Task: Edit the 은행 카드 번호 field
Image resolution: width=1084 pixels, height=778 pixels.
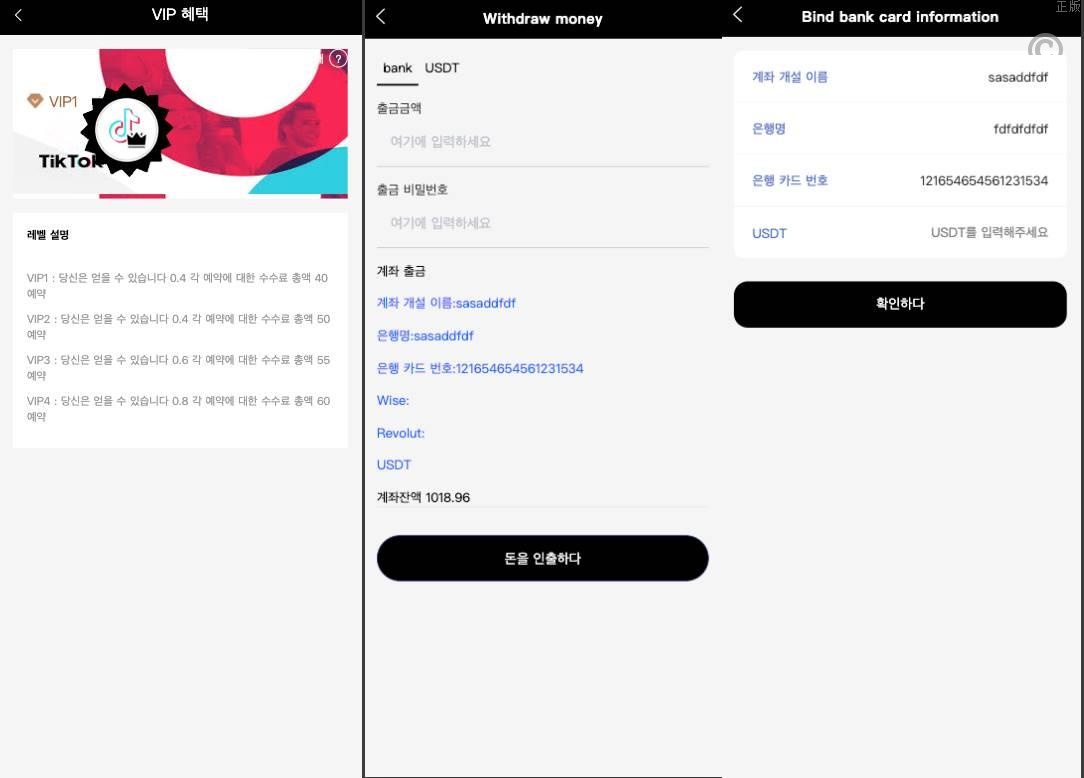Action: [x=899, y=180]
